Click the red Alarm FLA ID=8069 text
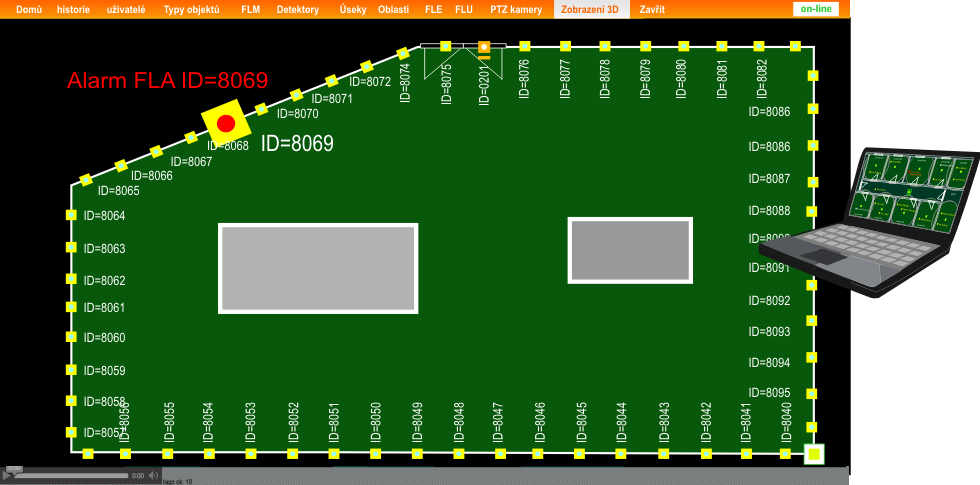Image resolution: width=980 pixels, height=485 pixels. (168, 81)
